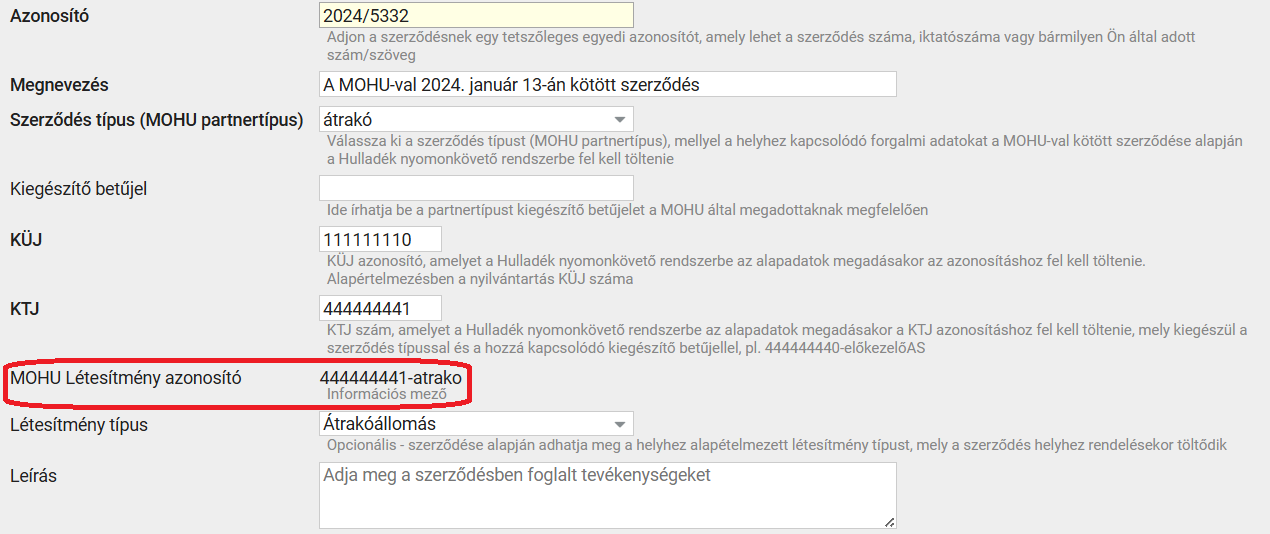Click the 'Információs mező' hint text

pos(387,394)
